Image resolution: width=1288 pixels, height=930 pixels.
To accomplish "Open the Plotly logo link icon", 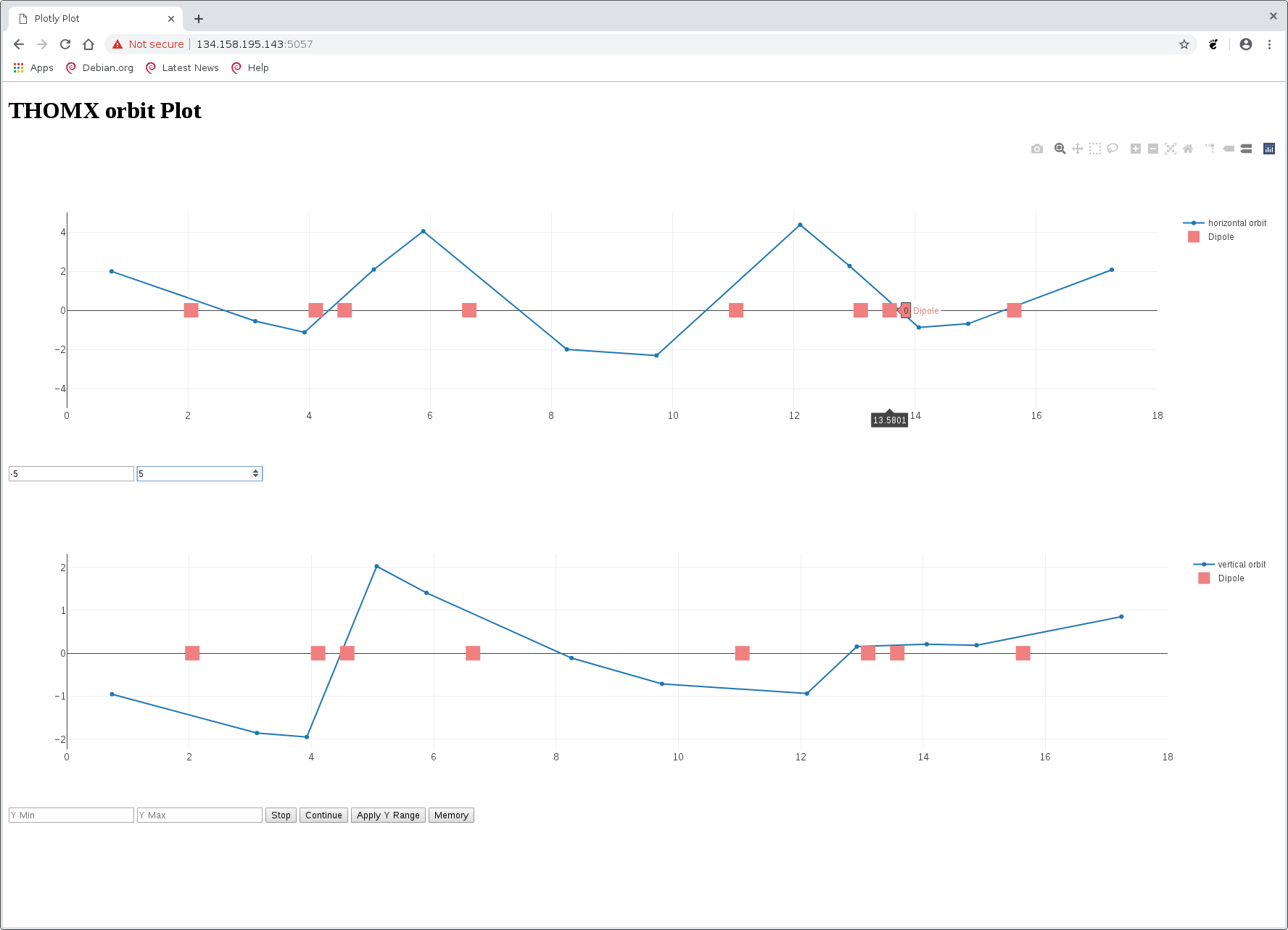I will point(1269,149).
